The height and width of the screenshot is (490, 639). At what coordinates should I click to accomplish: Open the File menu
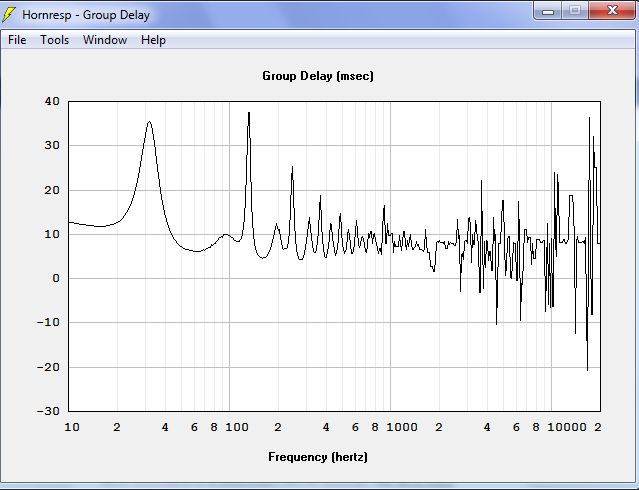(17, 40)
